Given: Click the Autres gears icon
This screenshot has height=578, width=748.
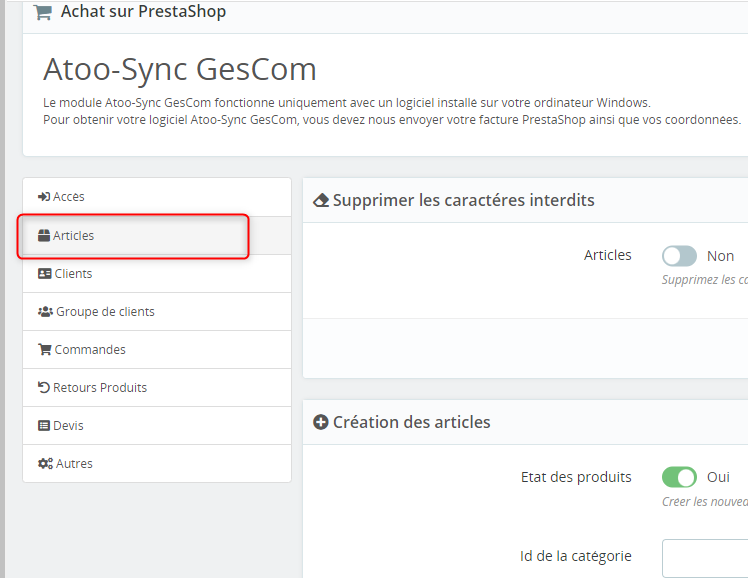Looking at the screenshot, I should click(x=45, y=464).
